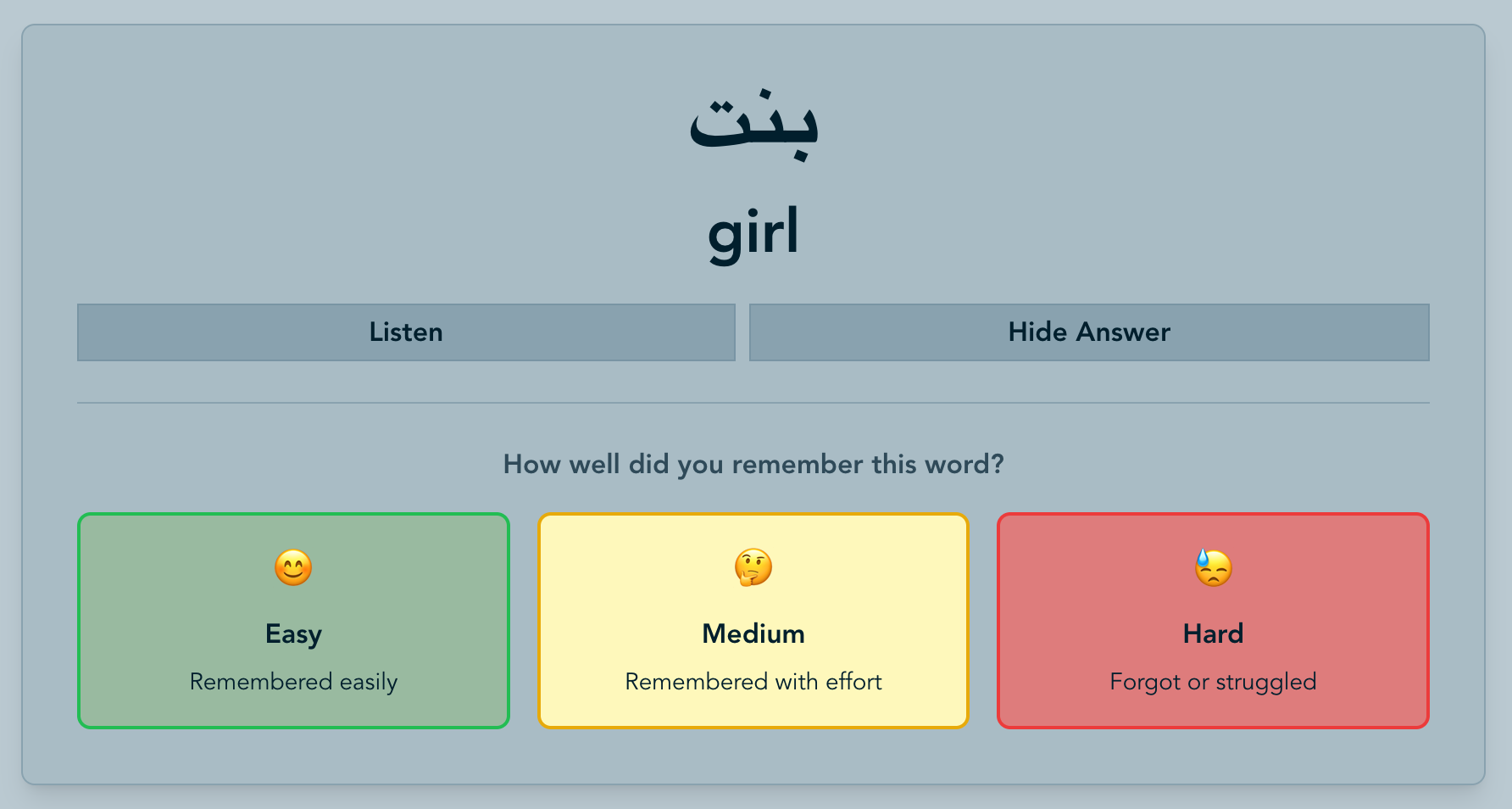Viewport: 1512px width, 809px height.
Task: Click Hide Answer button
Action: click(1089, 332)
